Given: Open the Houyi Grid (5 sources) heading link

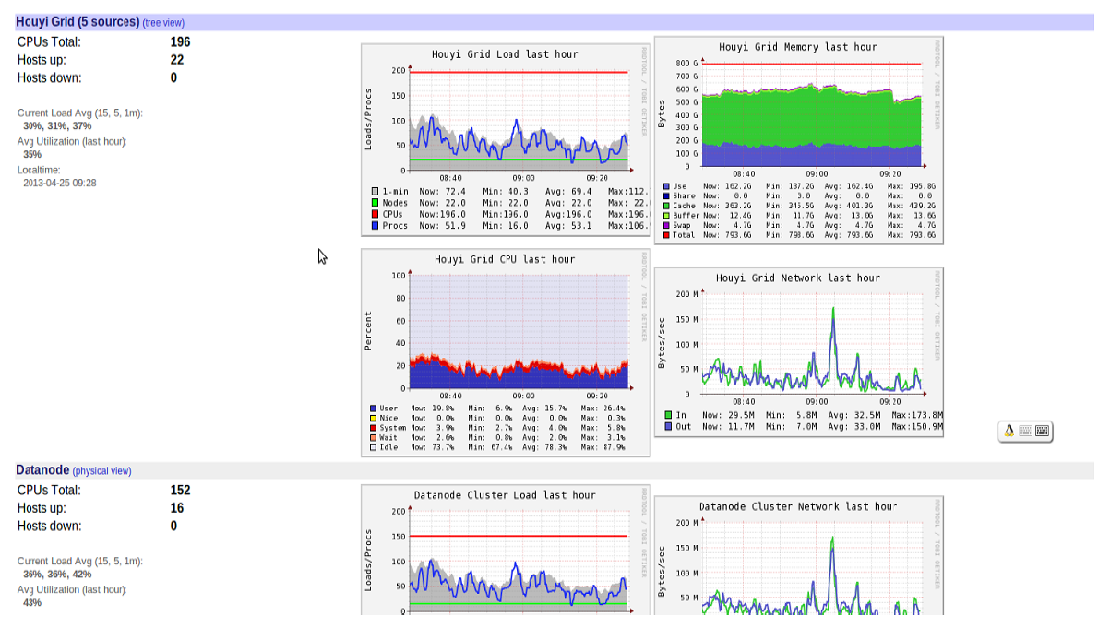Looking at the screenshot, I should click(78, 22).
